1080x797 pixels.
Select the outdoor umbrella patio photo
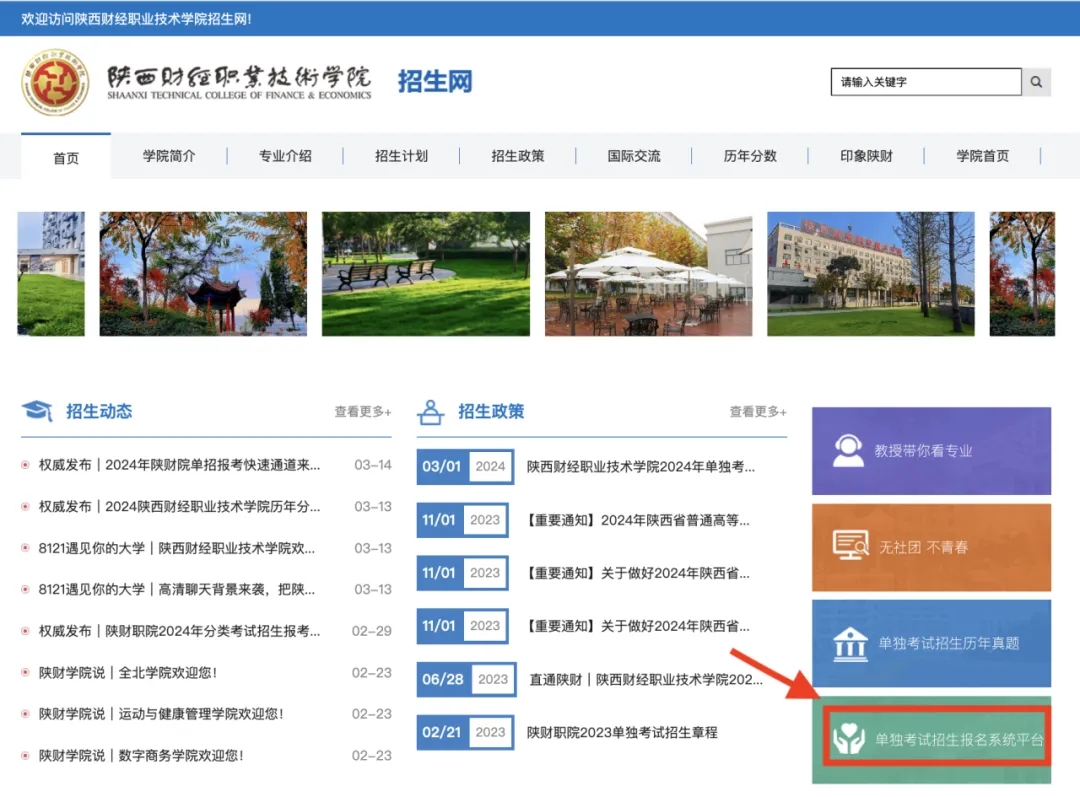point(648,273)
